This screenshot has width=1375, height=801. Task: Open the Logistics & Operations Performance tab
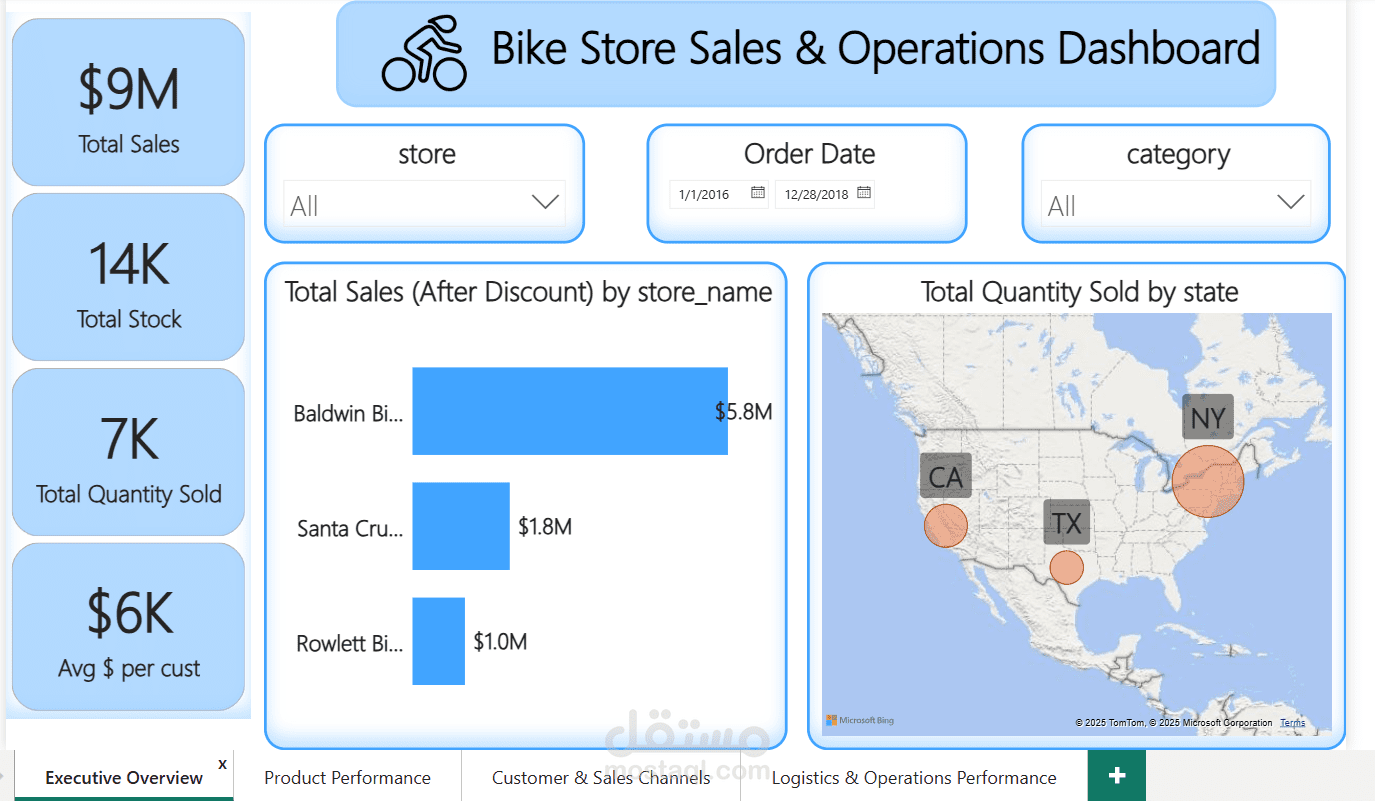point(913,777)
